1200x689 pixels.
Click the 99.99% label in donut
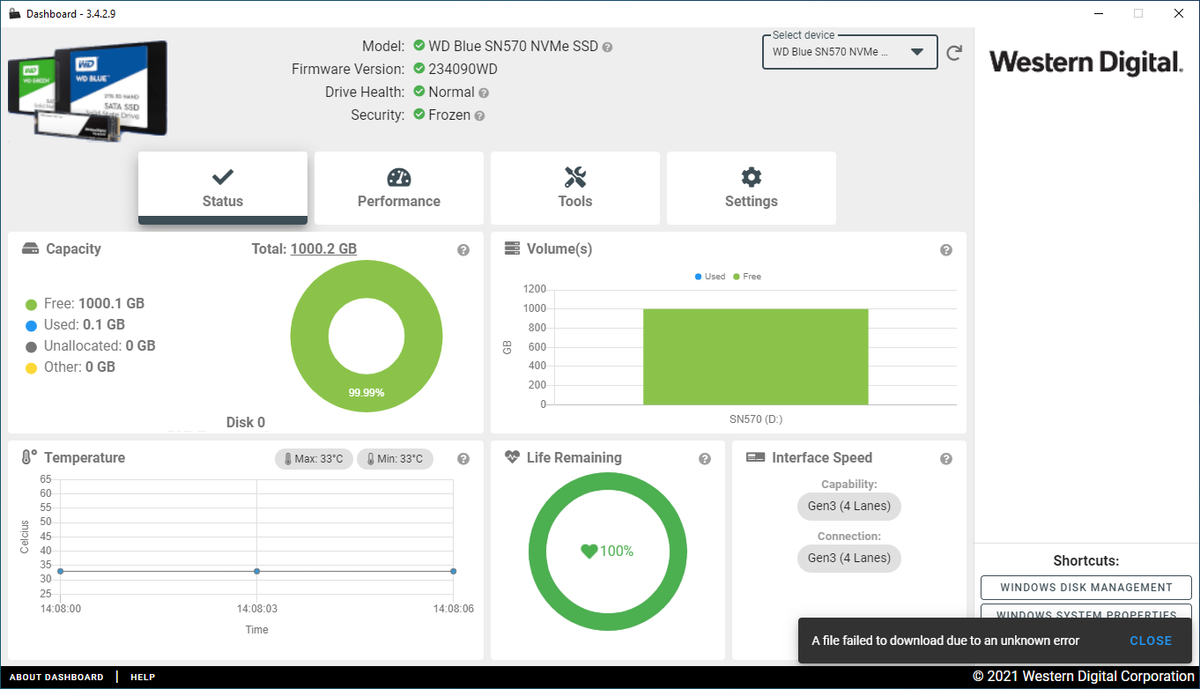(366, 393)
